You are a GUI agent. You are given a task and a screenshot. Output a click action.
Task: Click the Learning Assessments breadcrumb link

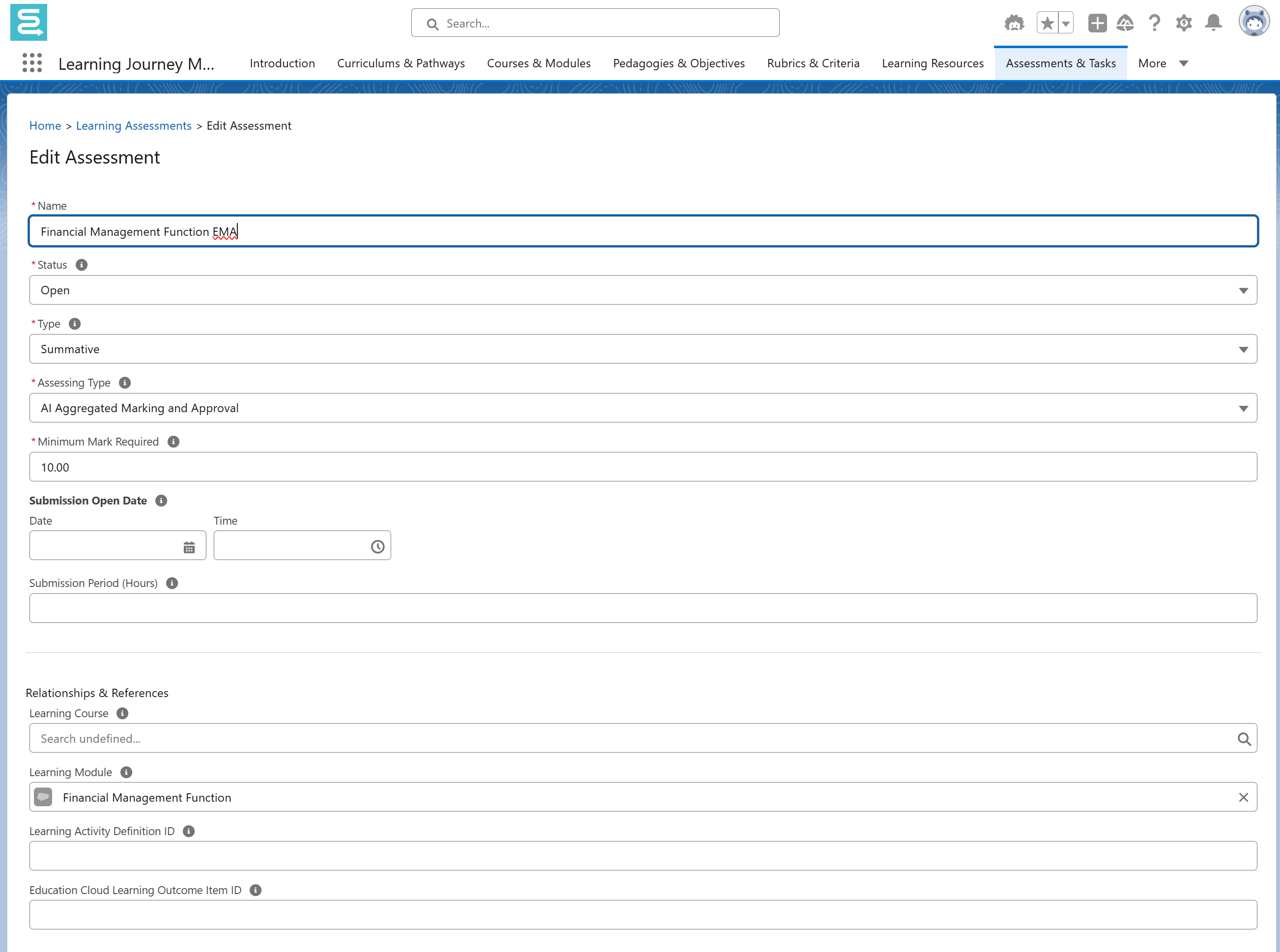coord(134,126)
